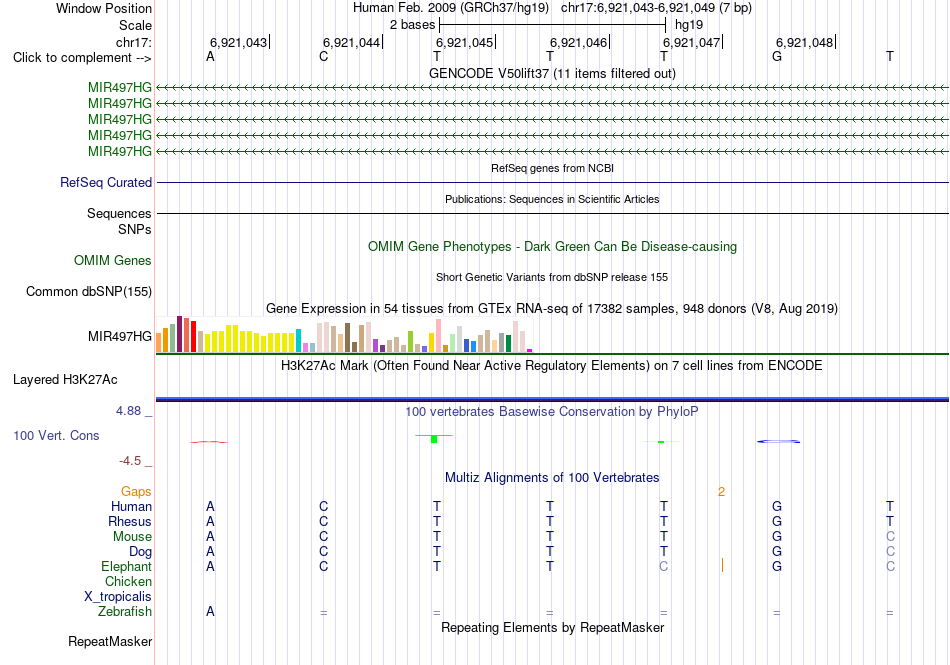Image resolution: width=950 pixels, height=665 pixels.
Task: Open the Common dbSNP(155) track label
Action: click(89, 291)
